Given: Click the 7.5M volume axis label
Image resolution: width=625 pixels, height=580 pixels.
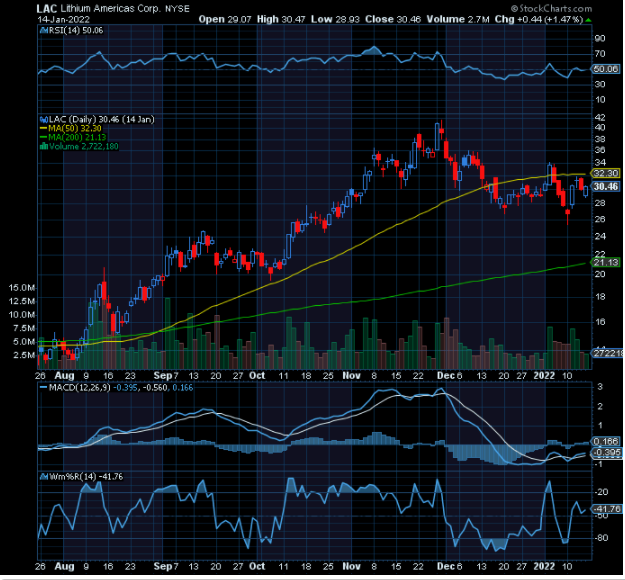Looking at the screenshot, I should coord(24,328).
